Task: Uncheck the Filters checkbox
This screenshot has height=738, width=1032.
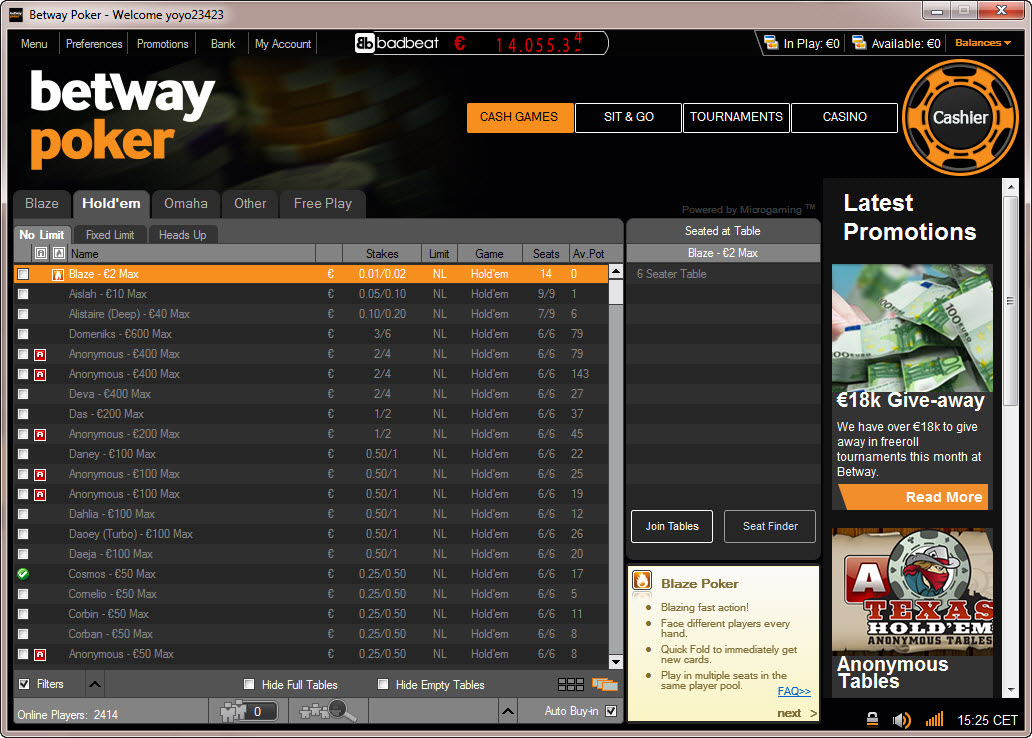Action: pos(24,684)
